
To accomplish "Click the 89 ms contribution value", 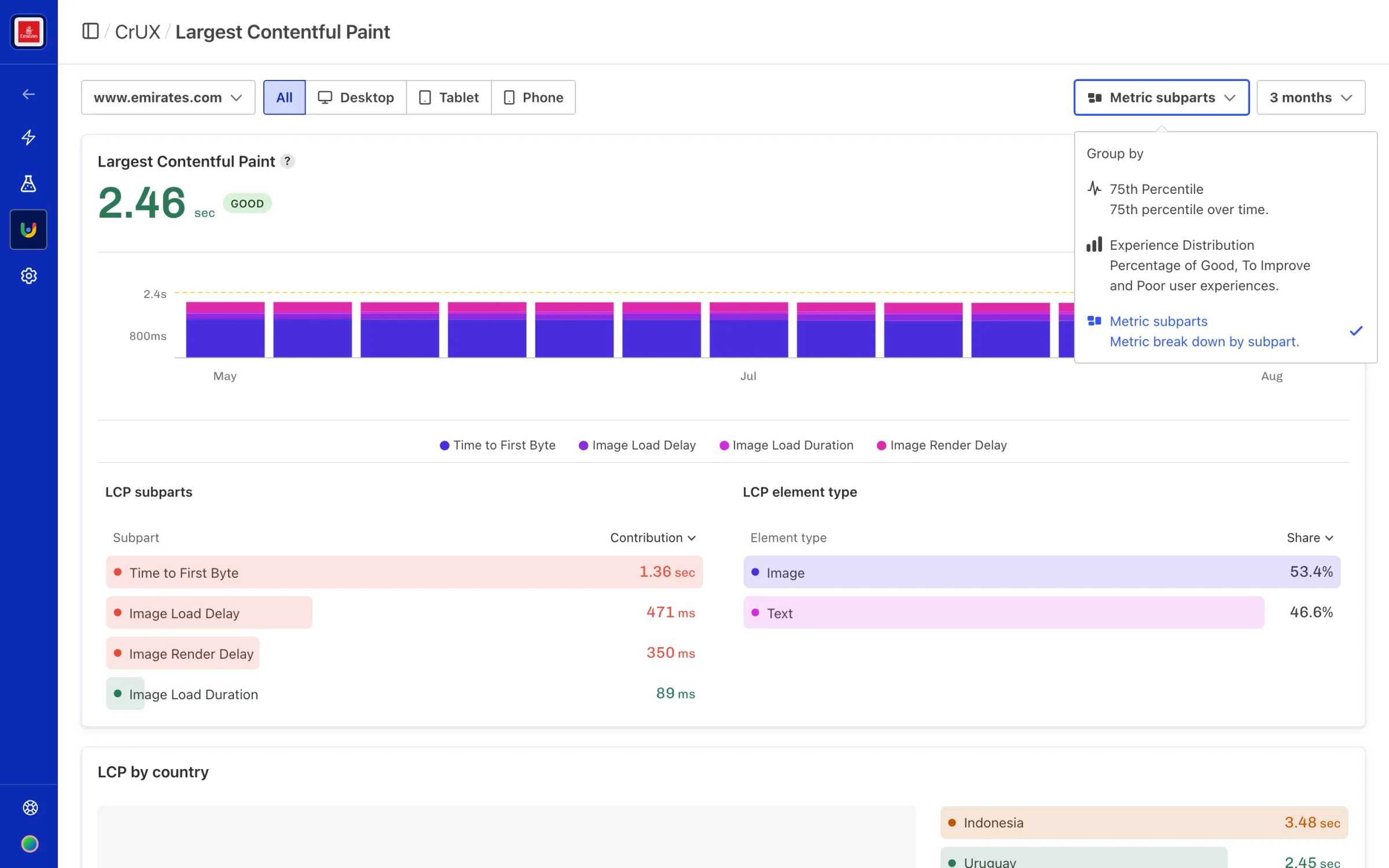I will [x=675, y=694].
